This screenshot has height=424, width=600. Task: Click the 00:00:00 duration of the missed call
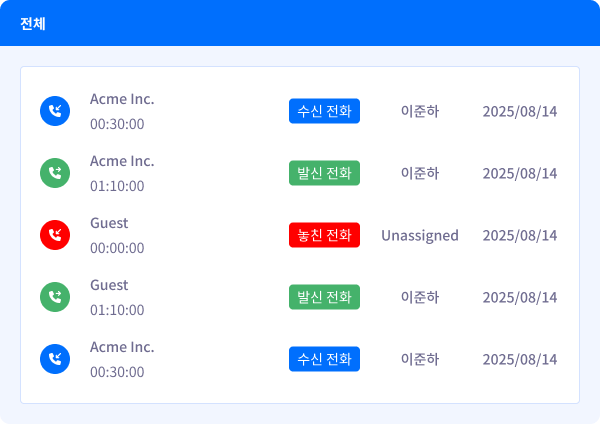[117, 248]
